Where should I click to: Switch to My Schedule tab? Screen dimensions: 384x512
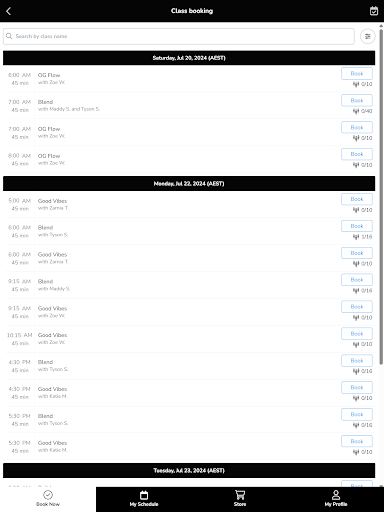144,498
